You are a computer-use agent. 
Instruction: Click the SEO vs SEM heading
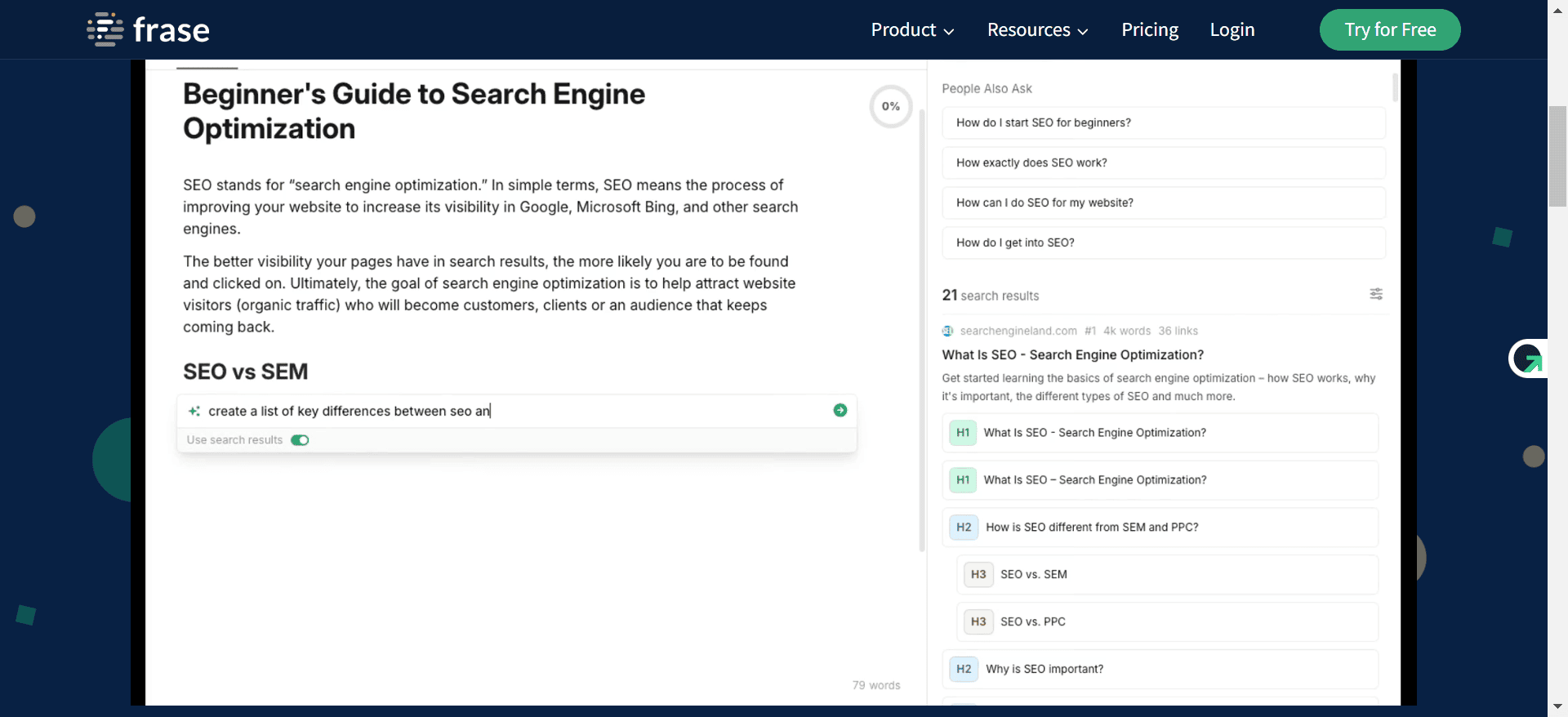click(x=245, y=372)
